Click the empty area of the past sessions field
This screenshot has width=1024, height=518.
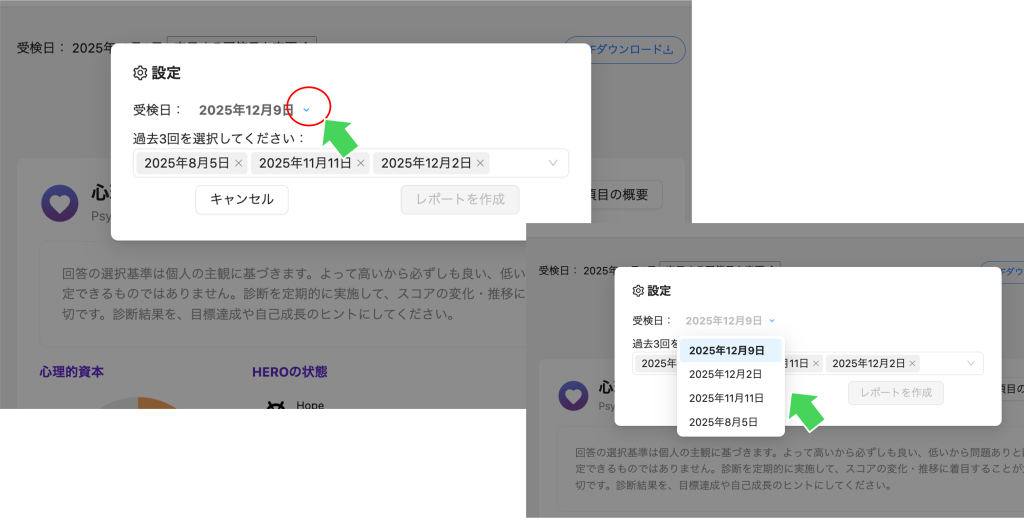pyautogui.click(x=515, y=163)
